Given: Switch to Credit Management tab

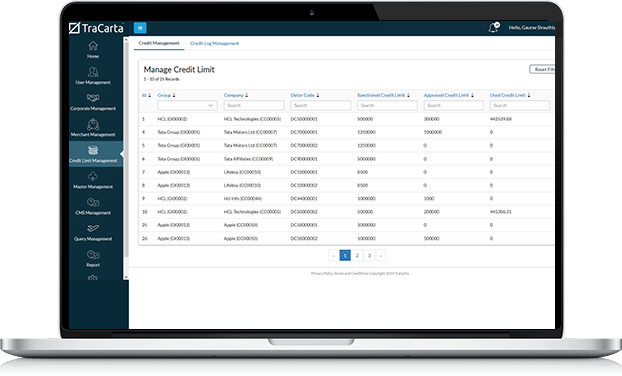Looking at the screenshot, I should tap(159, 43).
